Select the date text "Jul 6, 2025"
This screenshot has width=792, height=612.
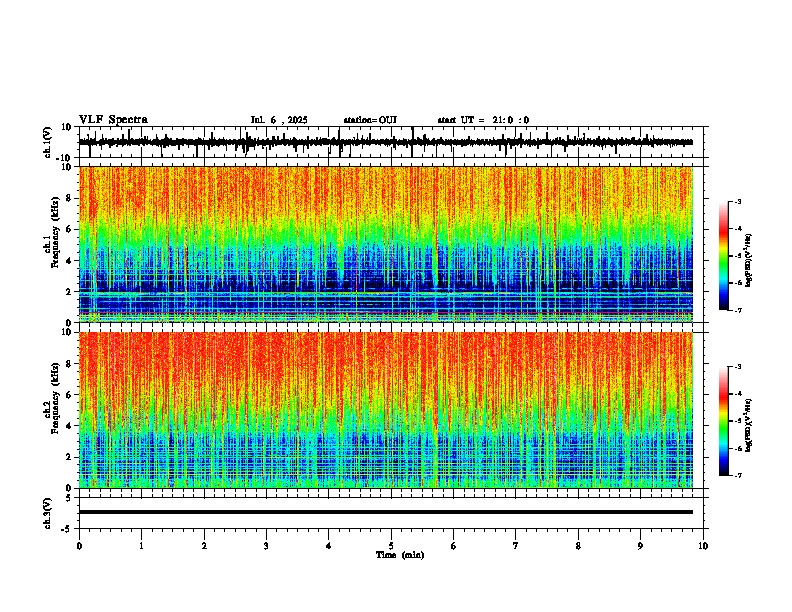pos(279,120)
